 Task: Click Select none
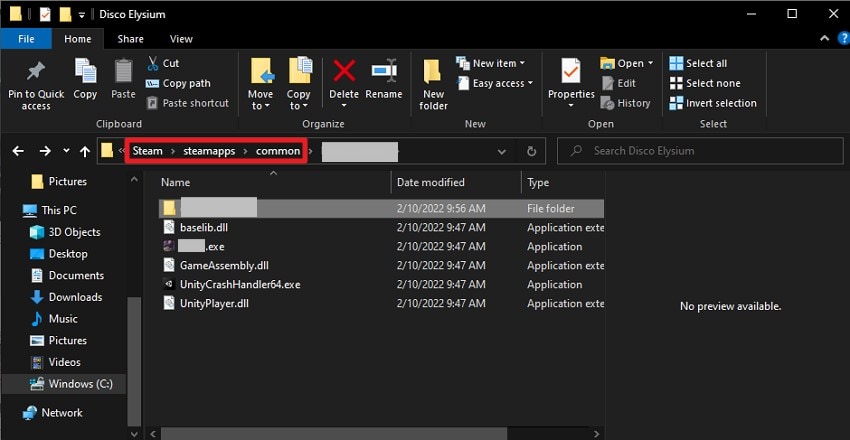tap(705, 83)
